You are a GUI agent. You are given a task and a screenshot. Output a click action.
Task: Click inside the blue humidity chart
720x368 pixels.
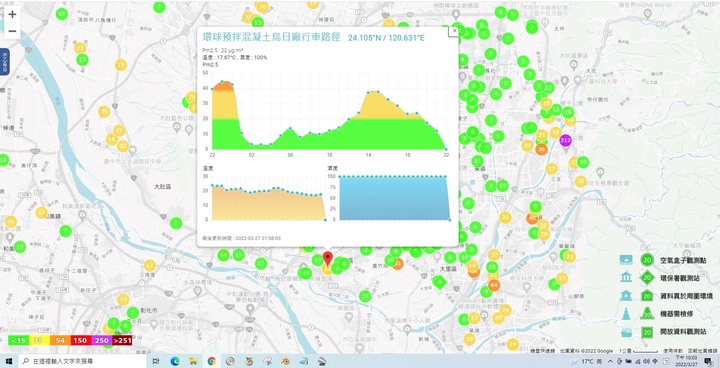pos(394,198)
